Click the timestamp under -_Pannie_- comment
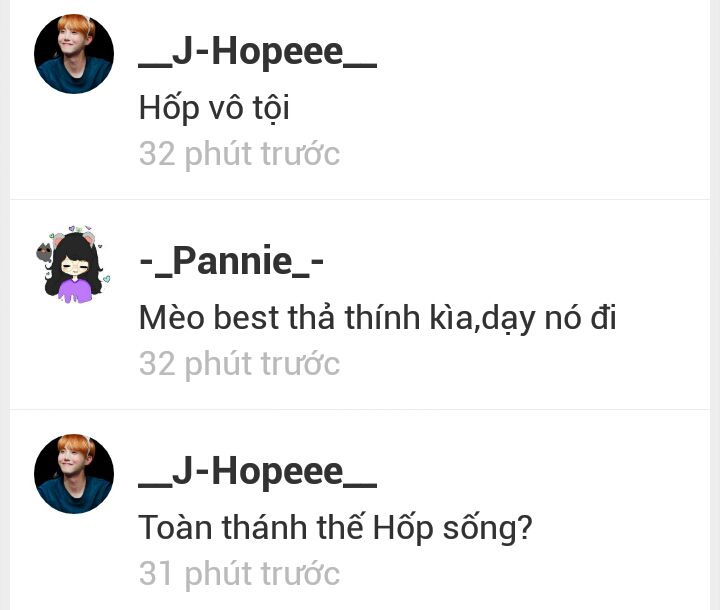 pyautogui.click(x=239, y=364)
